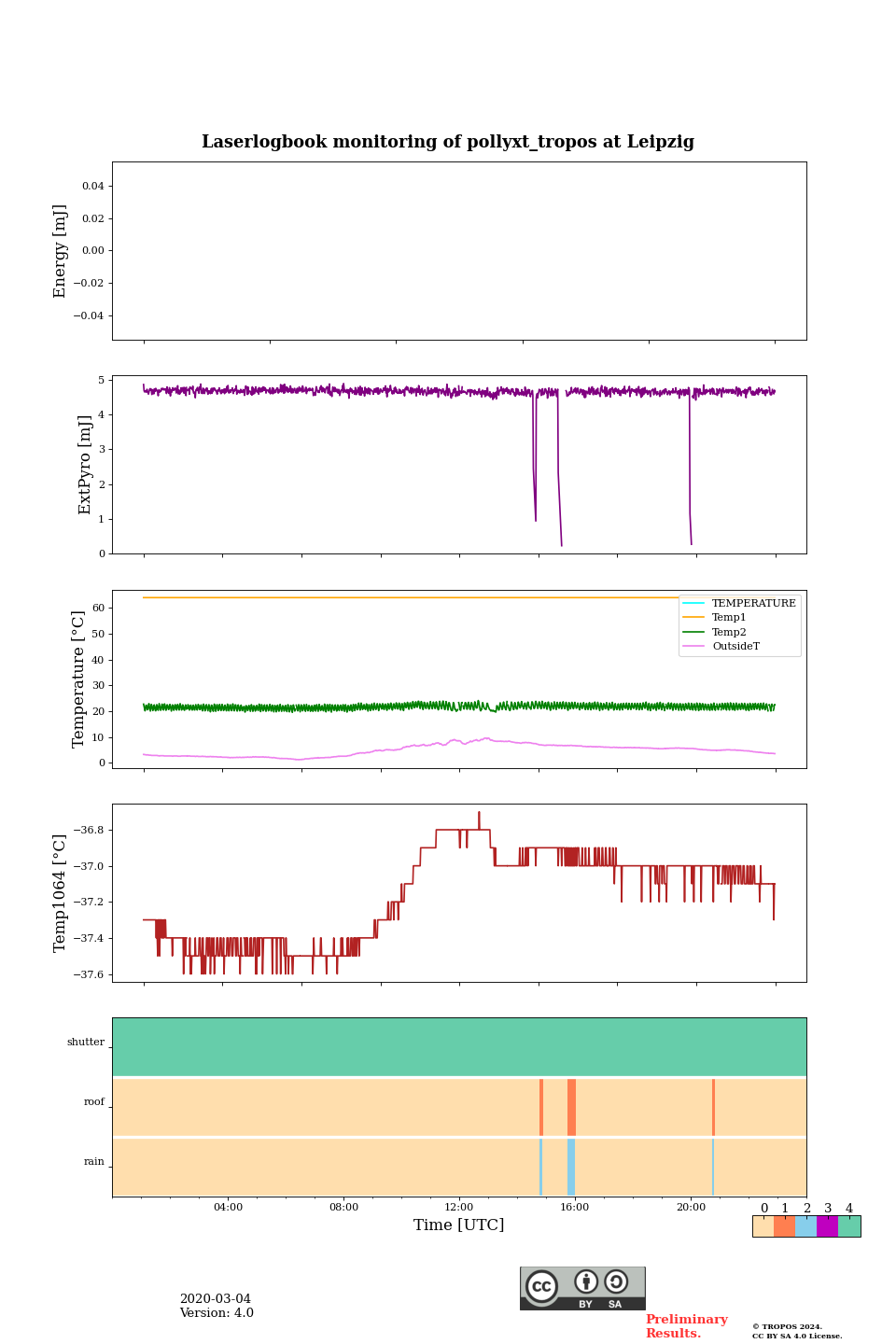Click the magenta colorbar swatch for value 3
Viewport: 896px width, 1344px height.
827,1226
